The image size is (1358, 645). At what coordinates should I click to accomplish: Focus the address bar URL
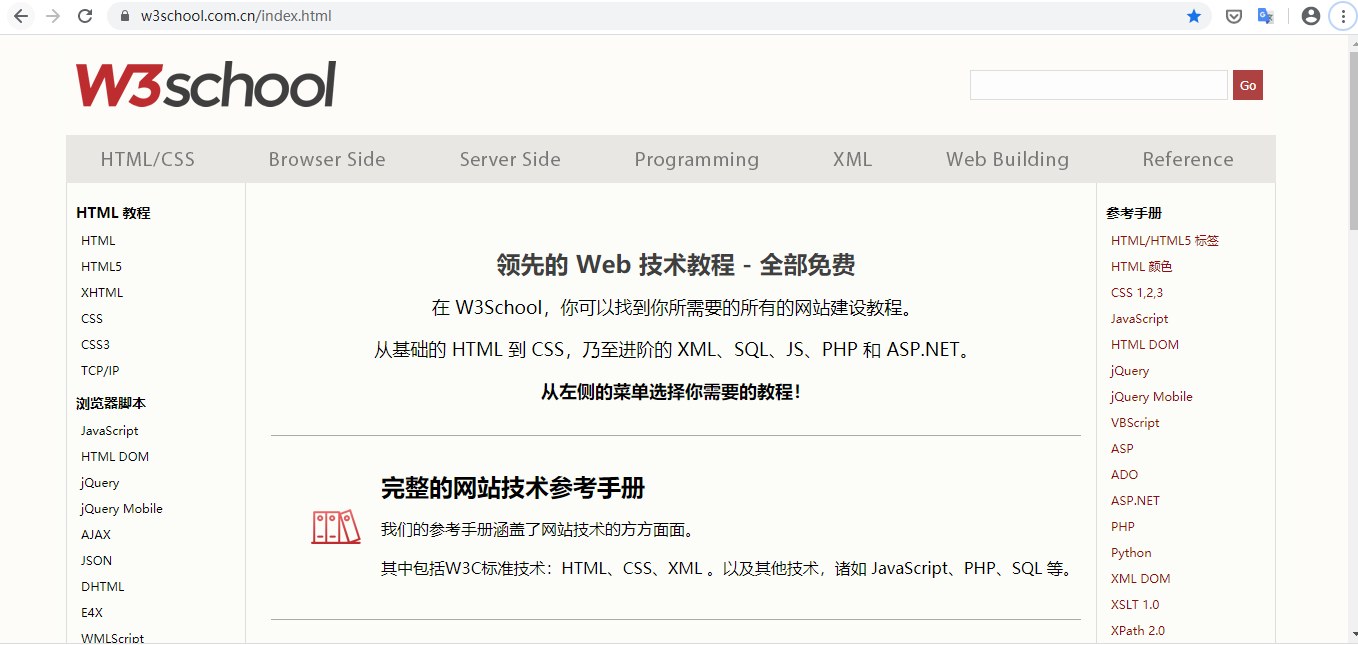pos(236,16)
